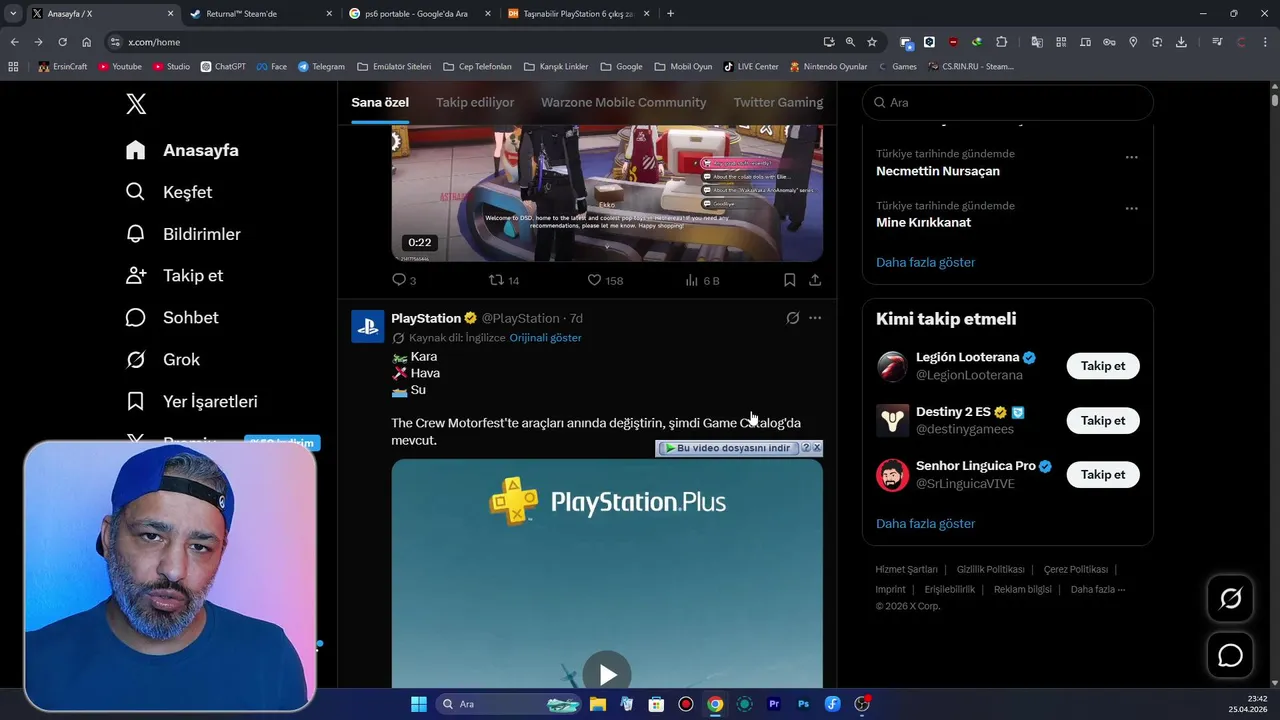
Task: Click the zoom magnifier icon in address bar
Action: tap(850, 42)
